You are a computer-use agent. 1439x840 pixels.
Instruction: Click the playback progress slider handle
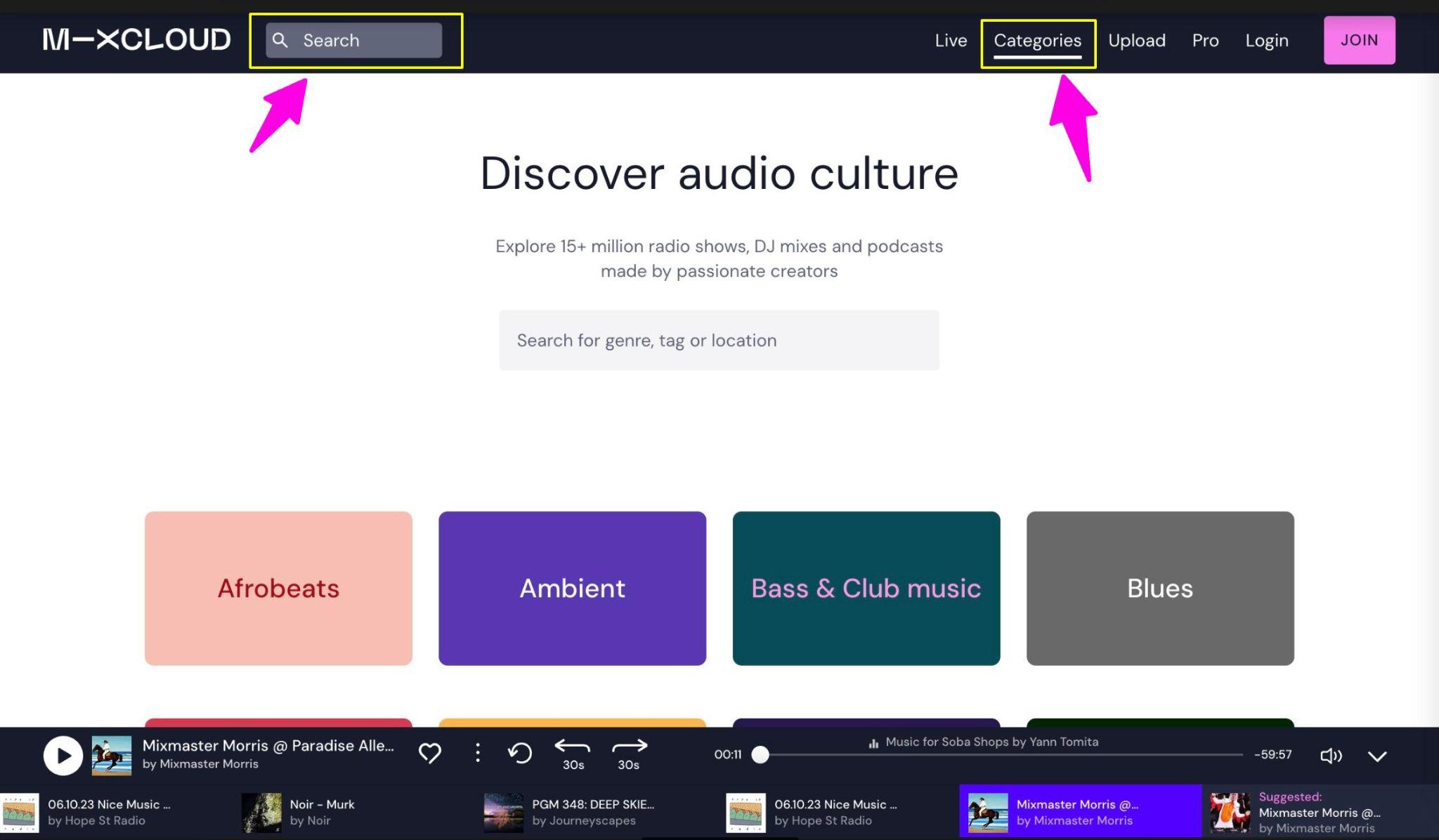pyautogui.click(x=760, y=754)
